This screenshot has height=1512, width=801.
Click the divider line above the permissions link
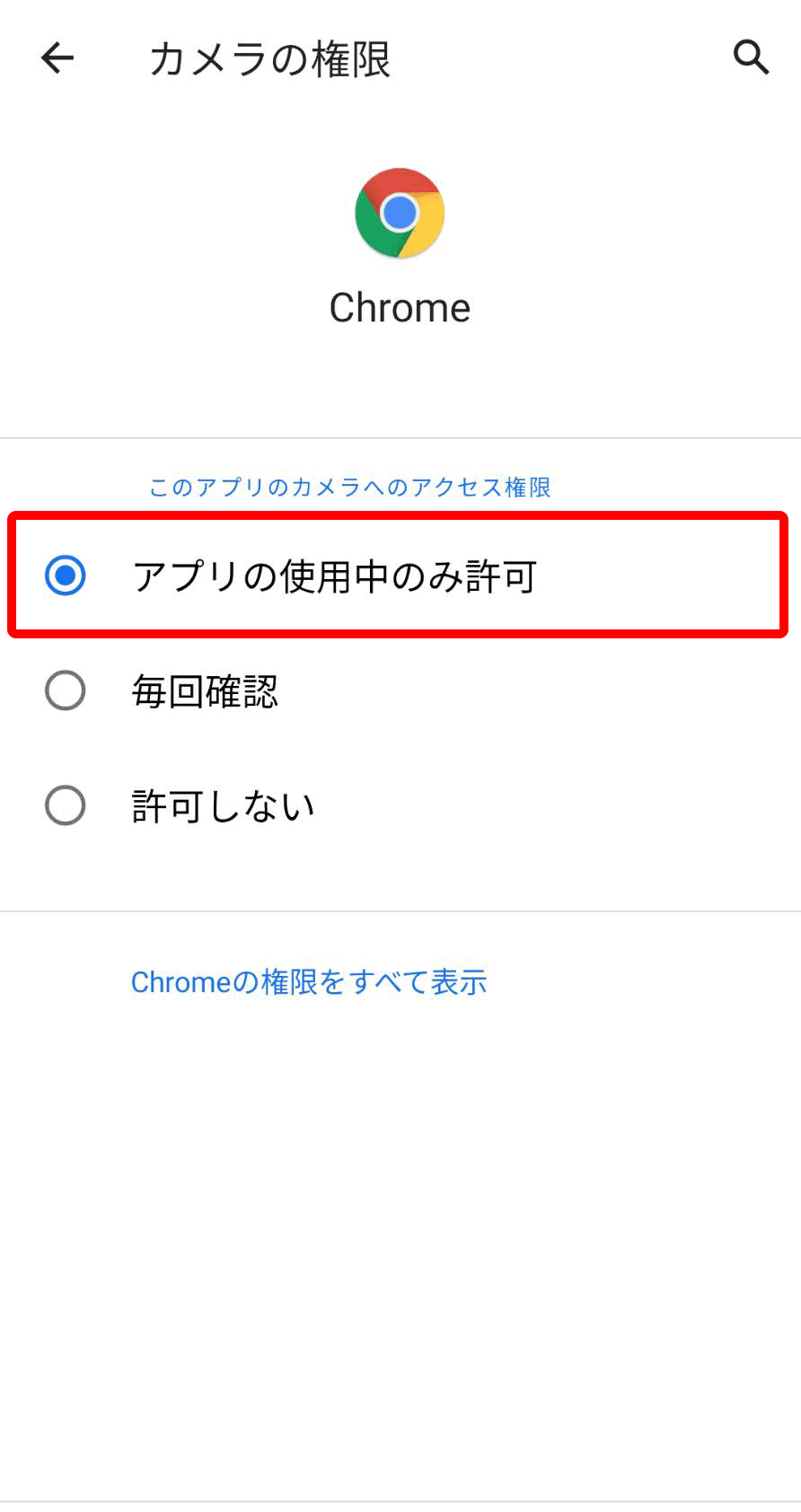pos(400,911)
